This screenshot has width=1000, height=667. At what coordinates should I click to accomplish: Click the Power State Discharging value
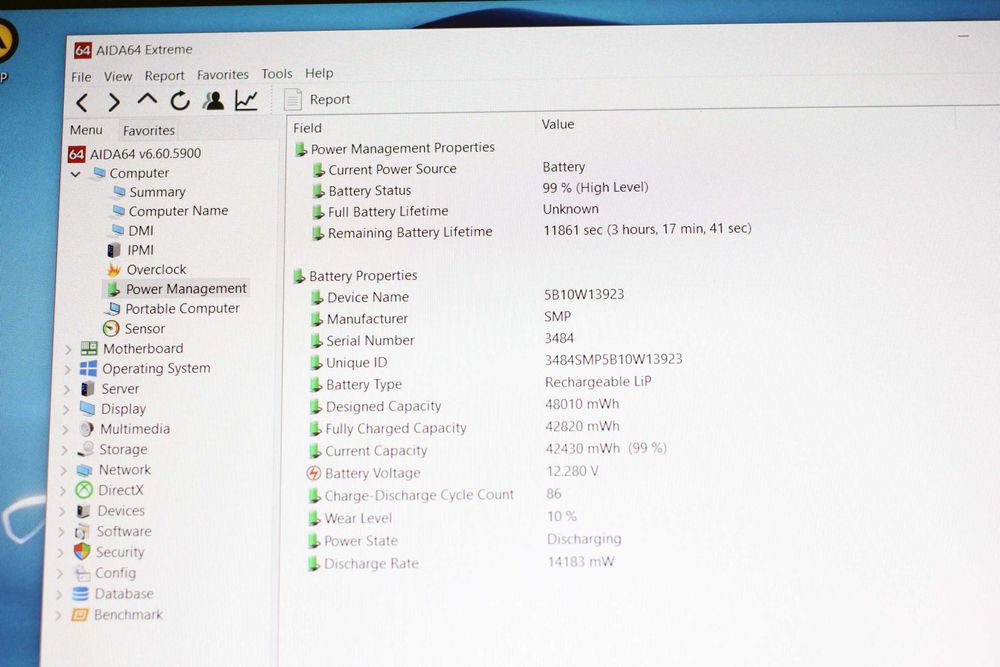tap(584, 539)
